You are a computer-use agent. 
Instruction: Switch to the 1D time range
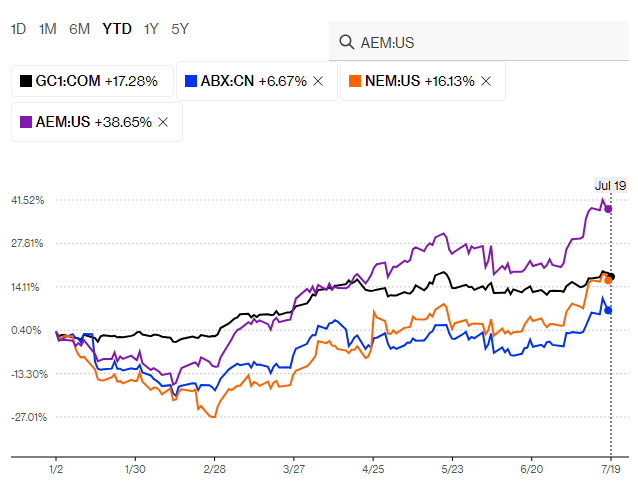click(18, 29)
